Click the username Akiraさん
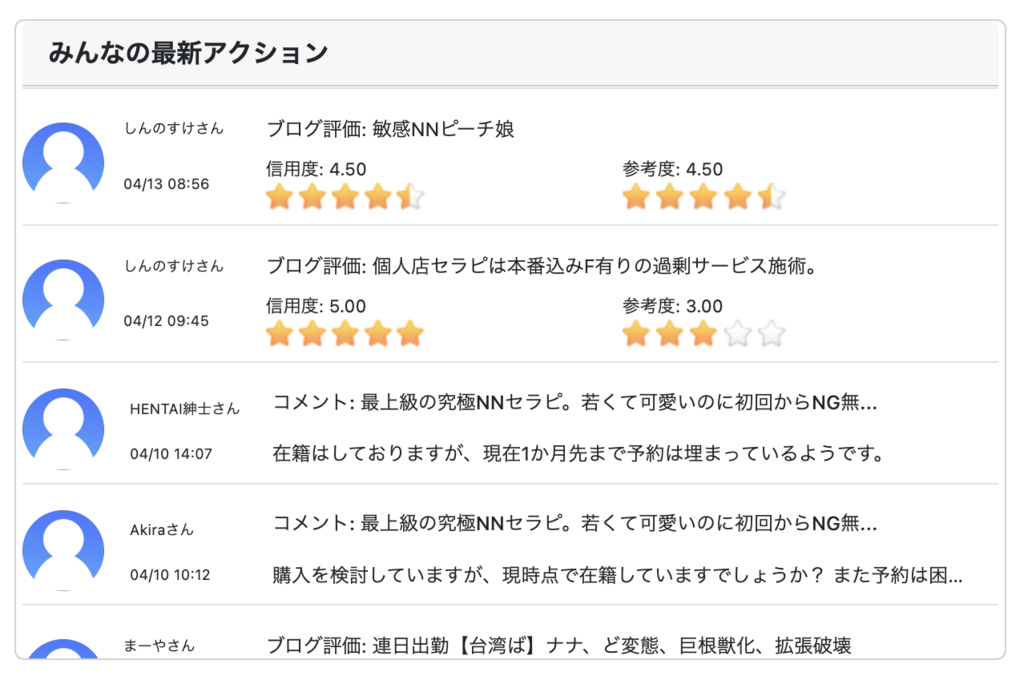The image size is (1024, 676). coord(162,530)
